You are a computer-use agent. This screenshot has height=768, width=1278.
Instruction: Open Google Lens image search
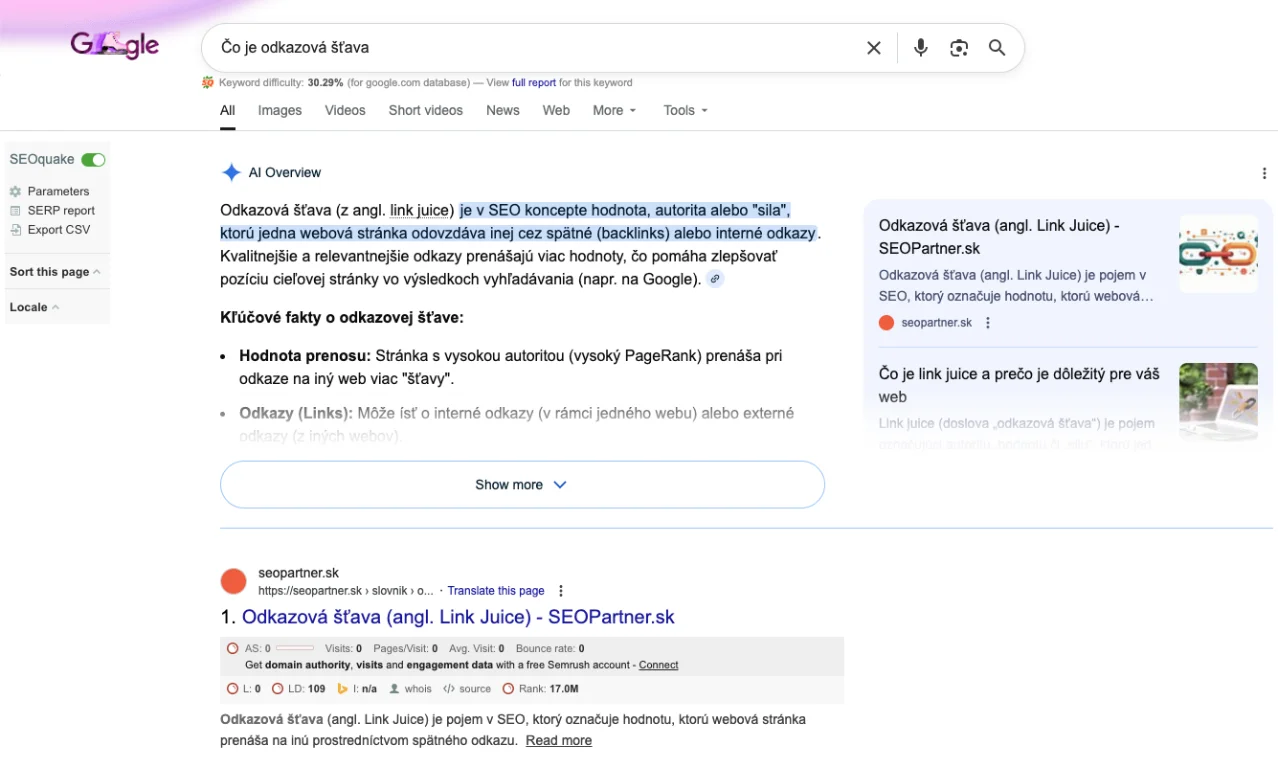point(958,48)
